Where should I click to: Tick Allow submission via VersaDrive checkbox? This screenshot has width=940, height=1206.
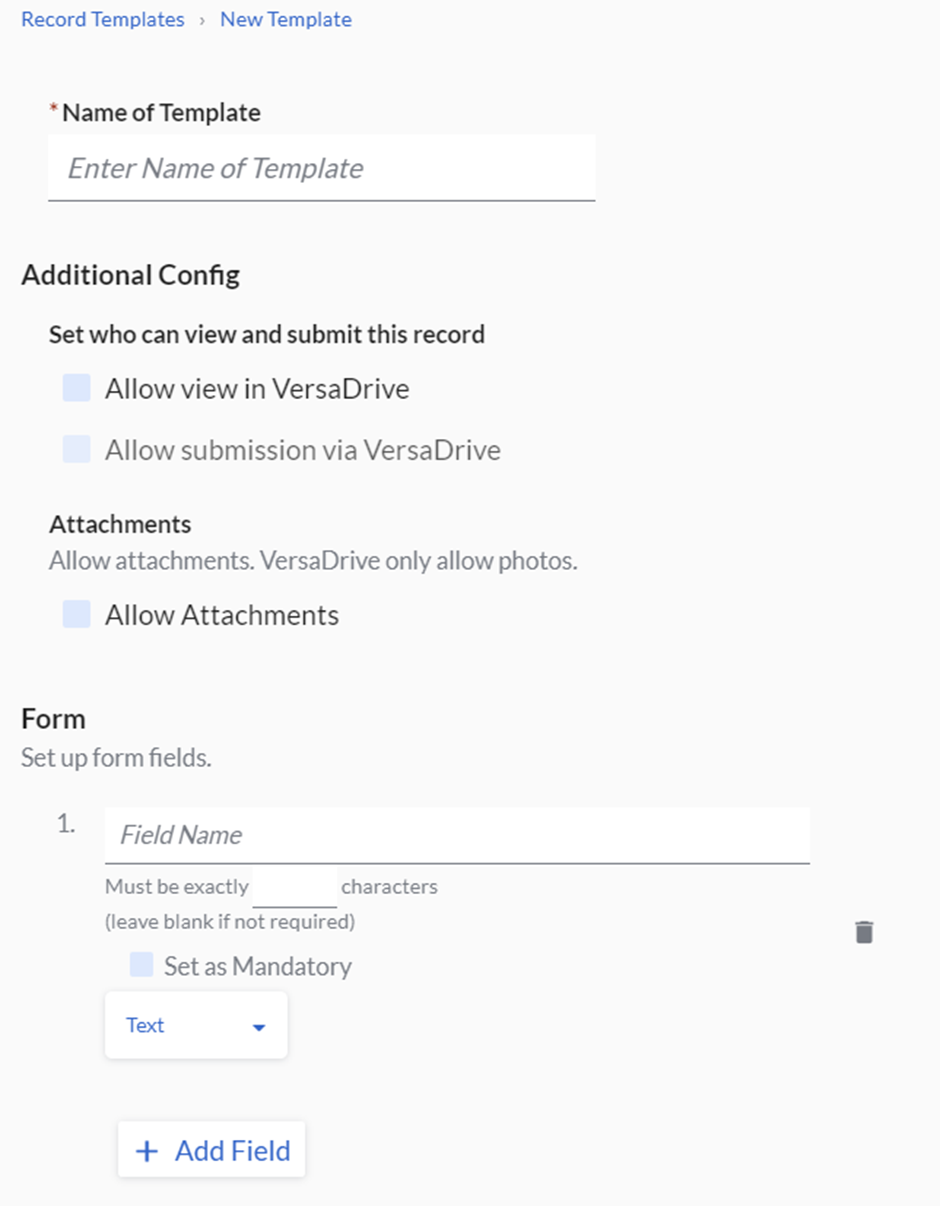(77, 449)
